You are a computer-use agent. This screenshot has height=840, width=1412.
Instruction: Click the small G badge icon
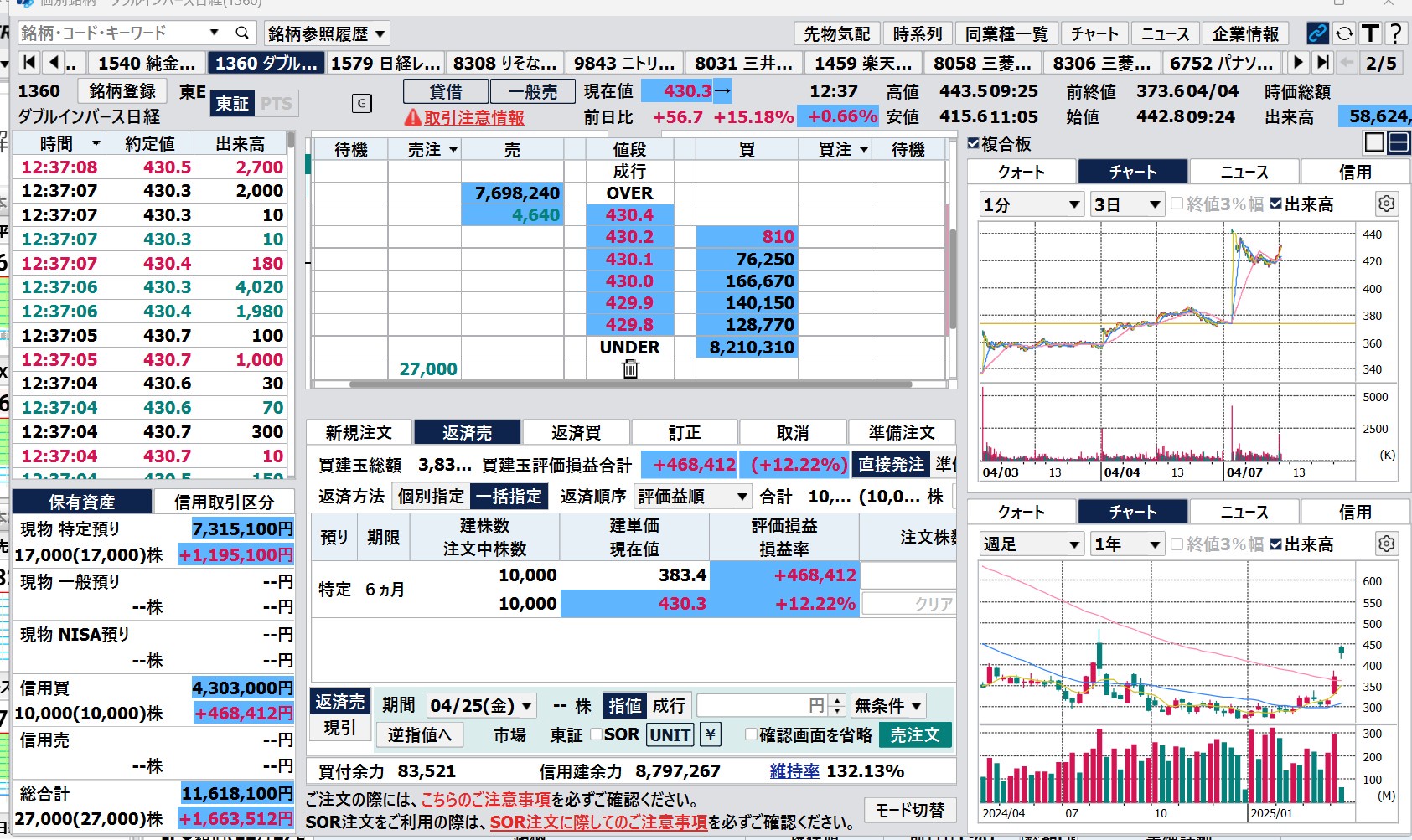pos(361,103)
